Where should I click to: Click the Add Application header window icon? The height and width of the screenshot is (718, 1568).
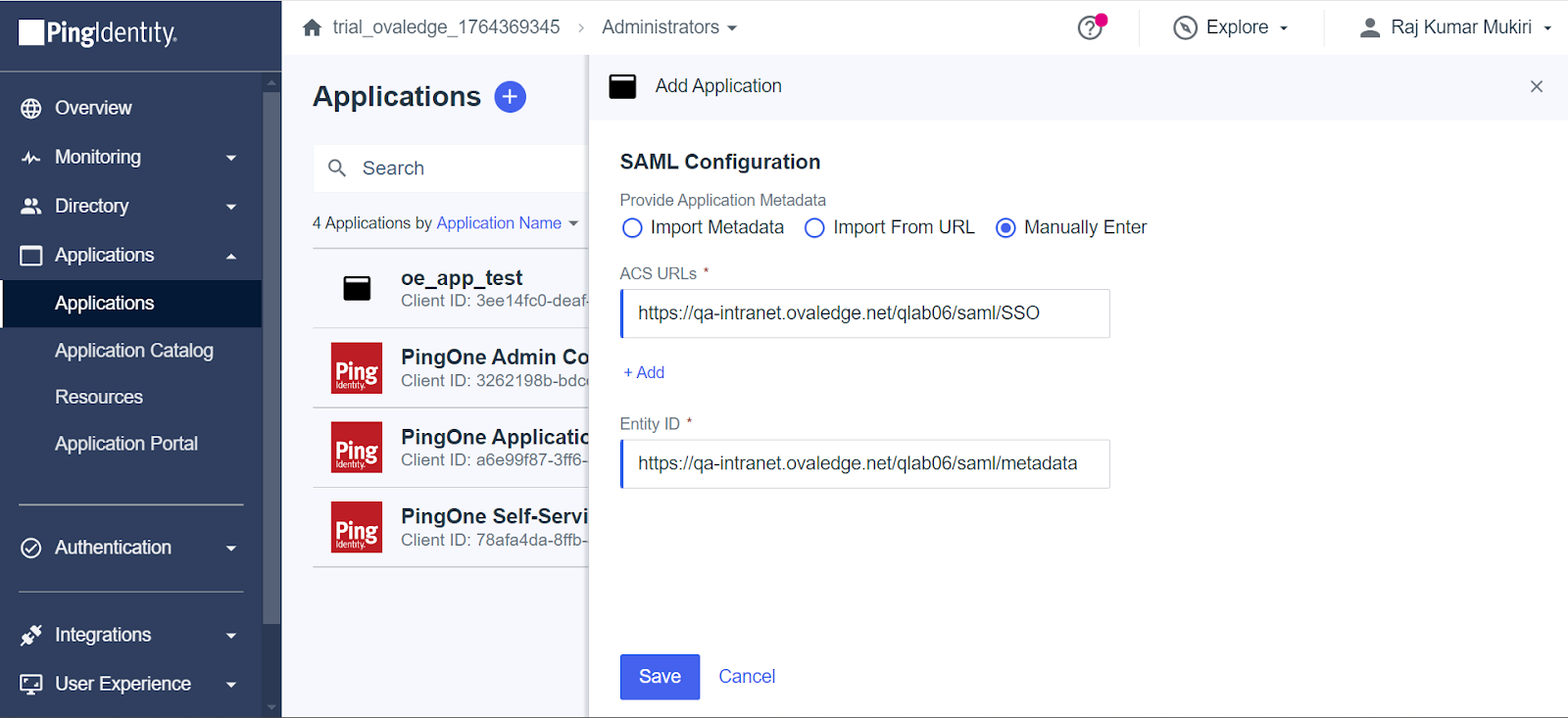(x=622, y=86)
